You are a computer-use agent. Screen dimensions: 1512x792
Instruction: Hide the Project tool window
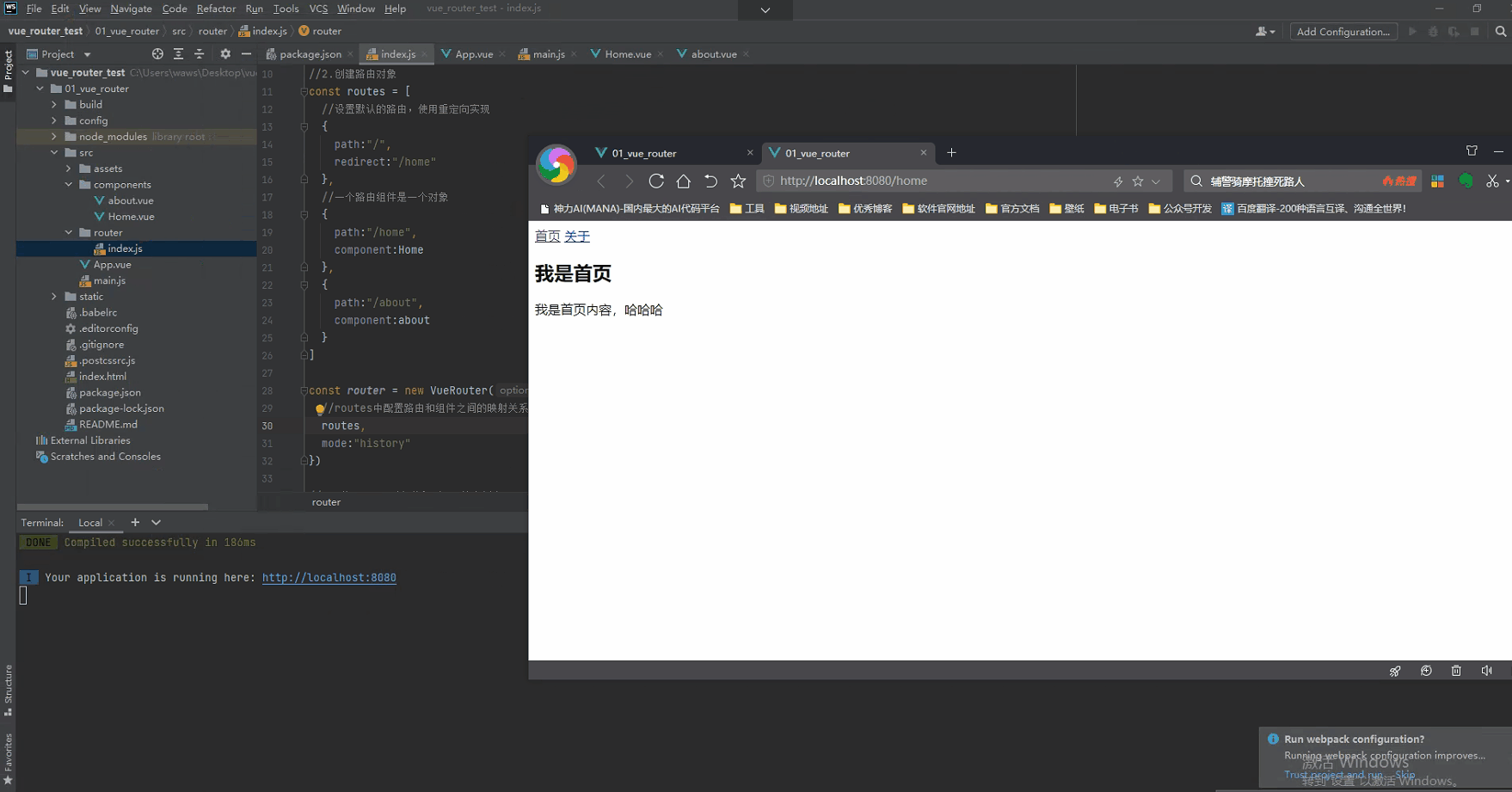(247, 53)
